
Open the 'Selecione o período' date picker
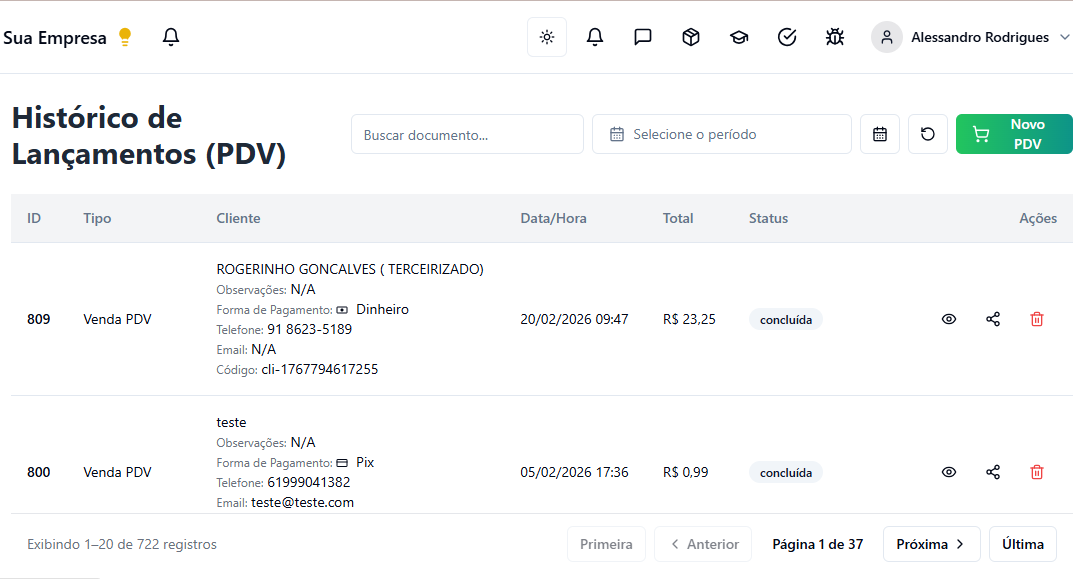(721, 134)
